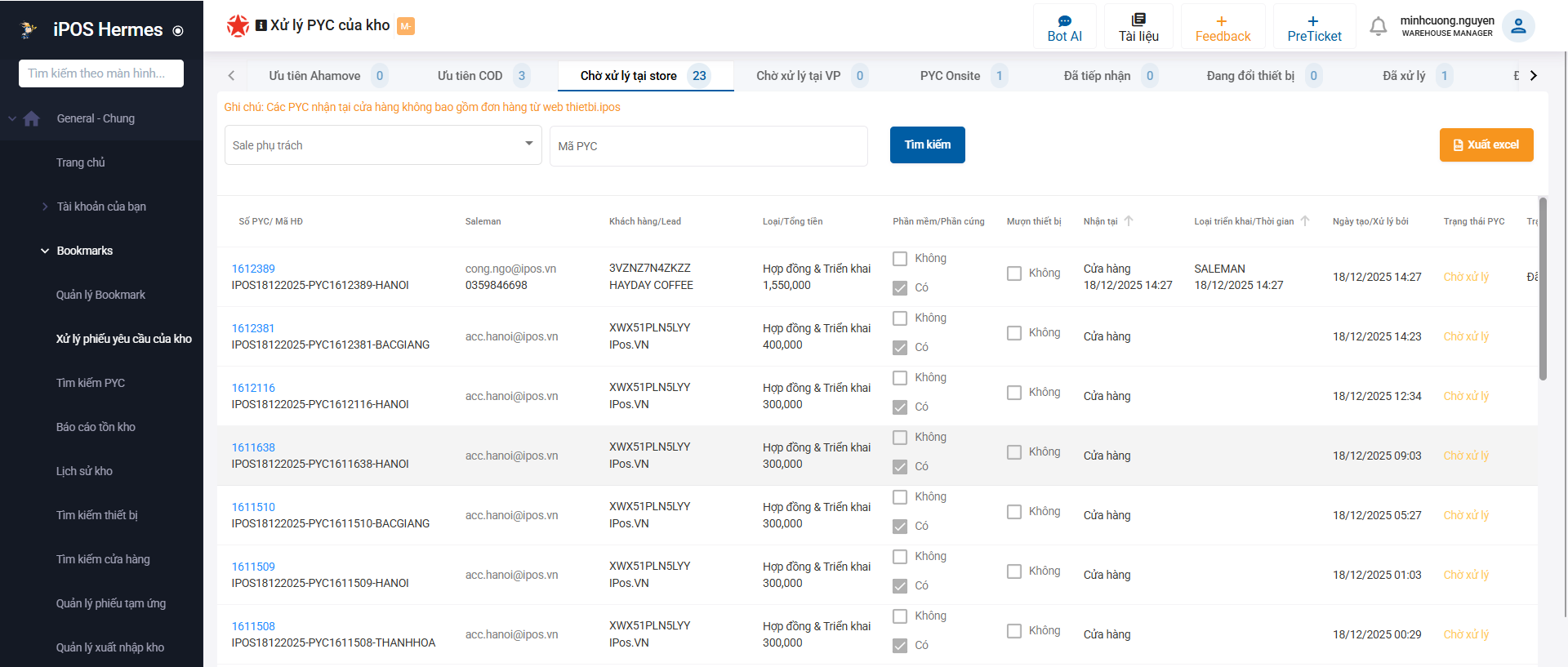Sort by Loại triển khai/Thời gian arrow
Viewport: 1568px width, 667px height.
pos(1305,221)
